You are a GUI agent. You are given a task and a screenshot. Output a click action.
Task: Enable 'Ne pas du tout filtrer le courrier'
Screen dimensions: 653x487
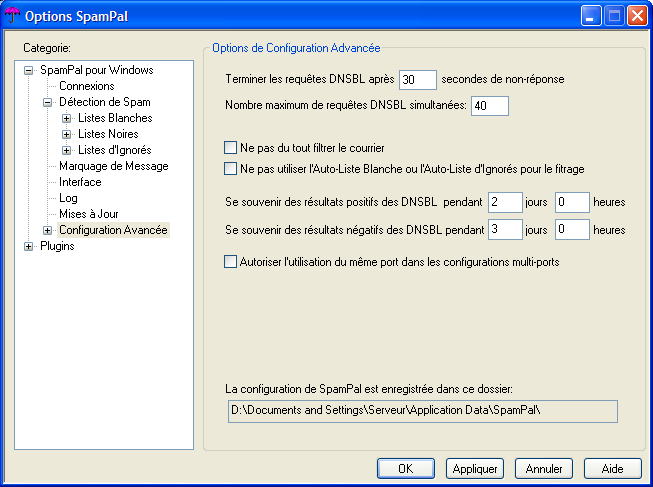tap(230, 148)
